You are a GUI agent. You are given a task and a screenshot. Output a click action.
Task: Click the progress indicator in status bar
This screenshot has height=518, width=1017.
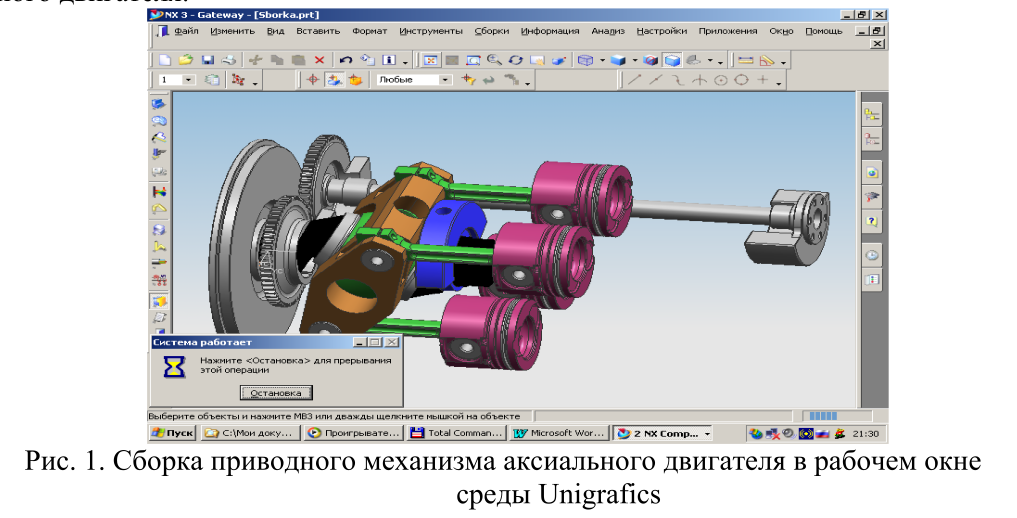(x=822, y=415)
